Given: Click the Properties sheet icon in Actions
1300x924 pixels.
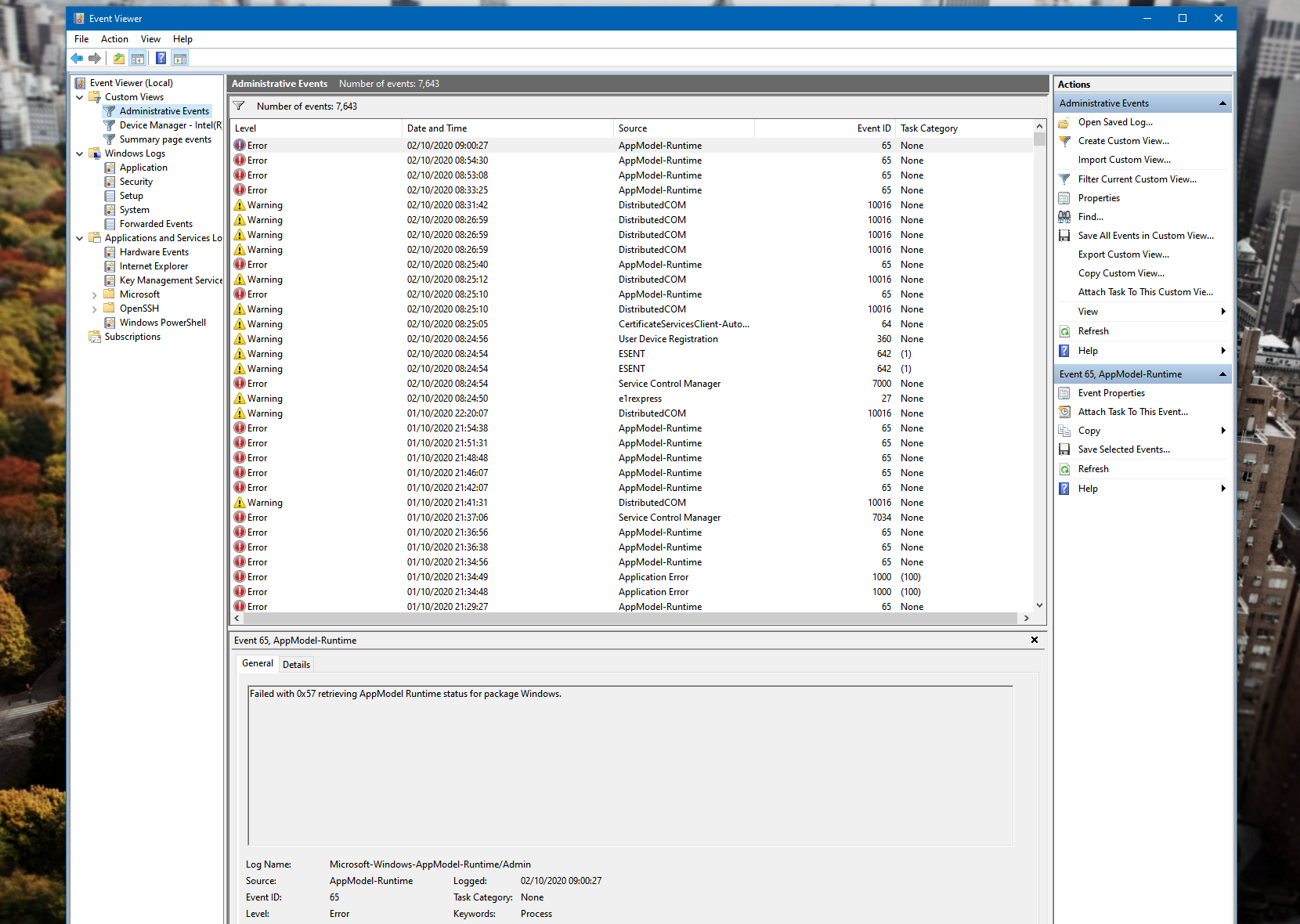Looking at the screenshot, I should (1064, 198).
